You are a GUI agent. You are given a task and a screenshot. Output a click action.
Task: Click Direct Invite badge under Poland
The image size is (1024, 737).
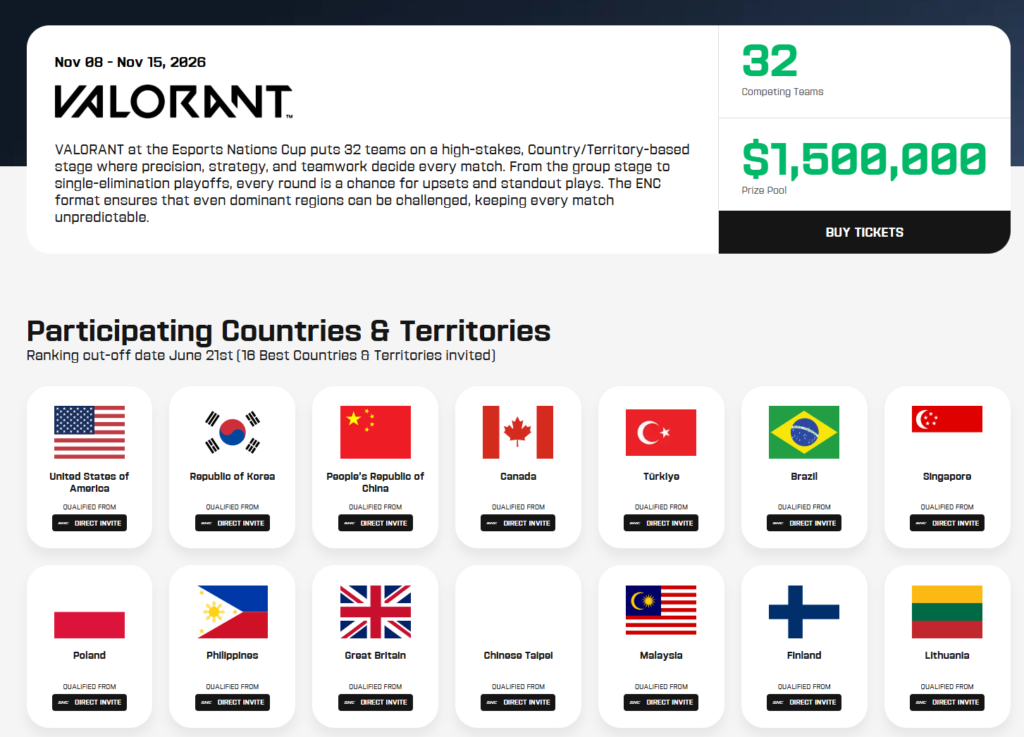pos(89,702)
